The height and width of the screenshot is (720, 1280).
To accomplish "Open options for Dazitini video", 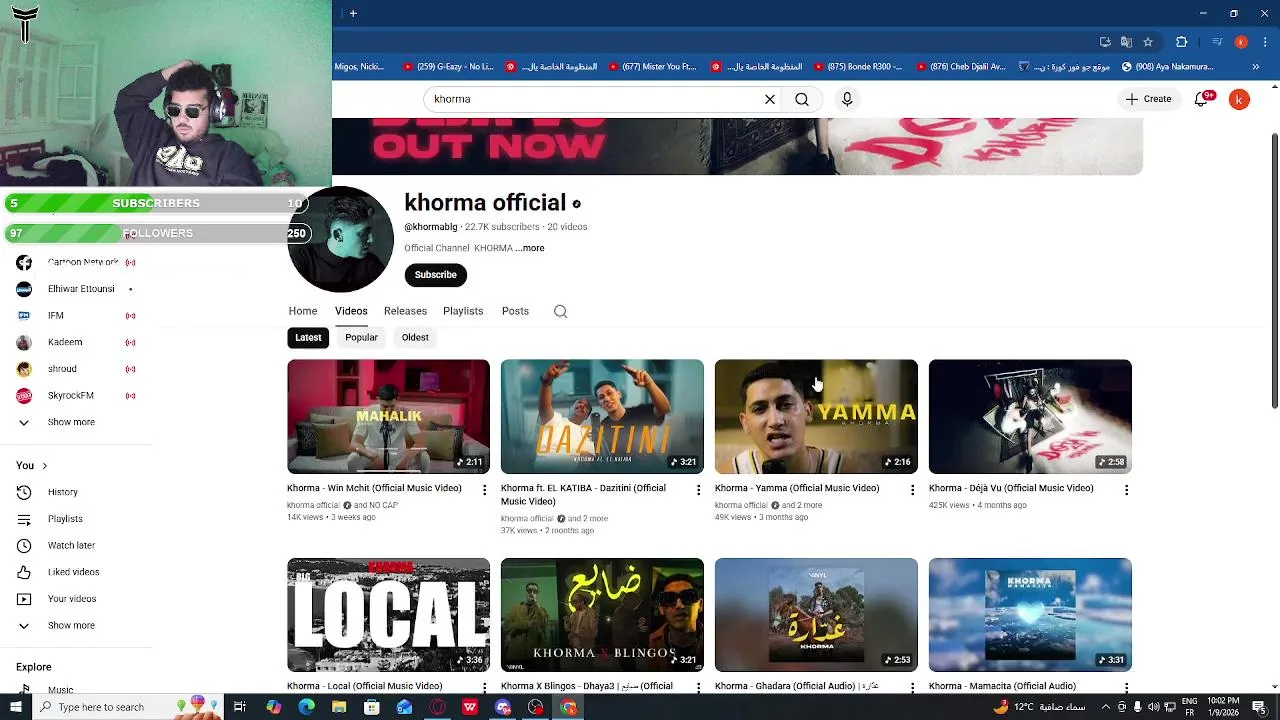I will click(699, 490).
